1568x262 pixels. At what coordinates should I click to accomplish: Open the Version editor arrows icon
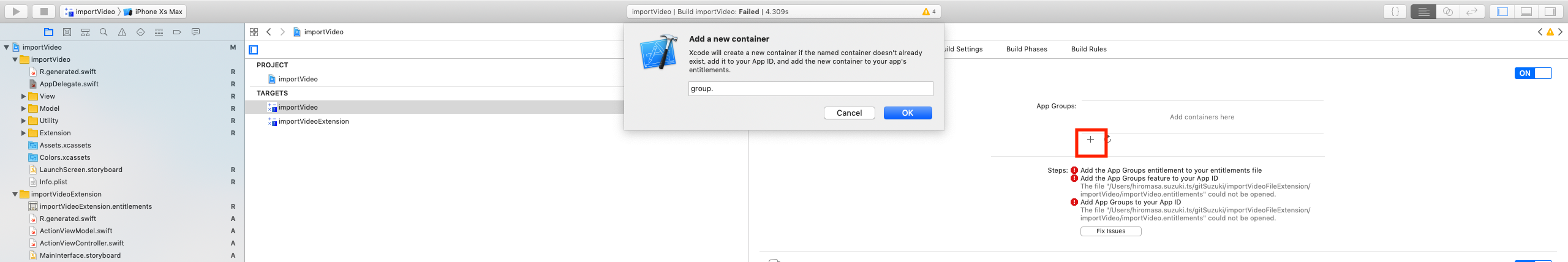click(x=1471, y=11)
